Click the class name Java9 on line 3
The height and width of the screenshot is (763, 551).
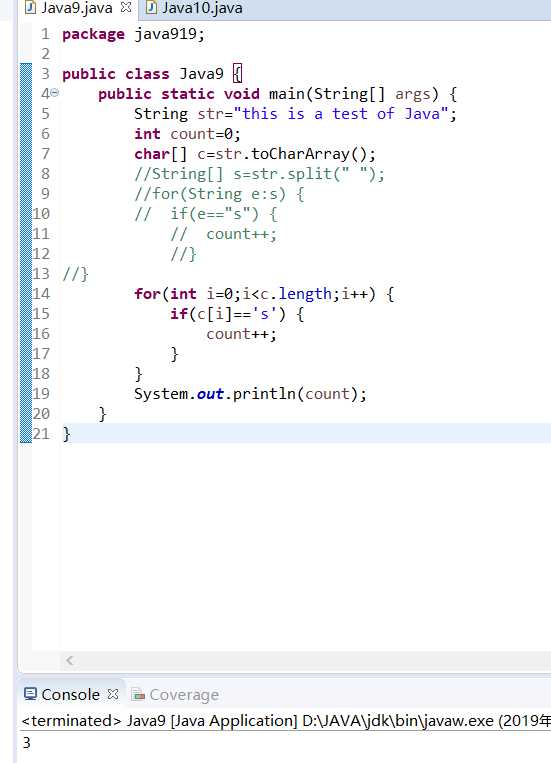point(202,74)
